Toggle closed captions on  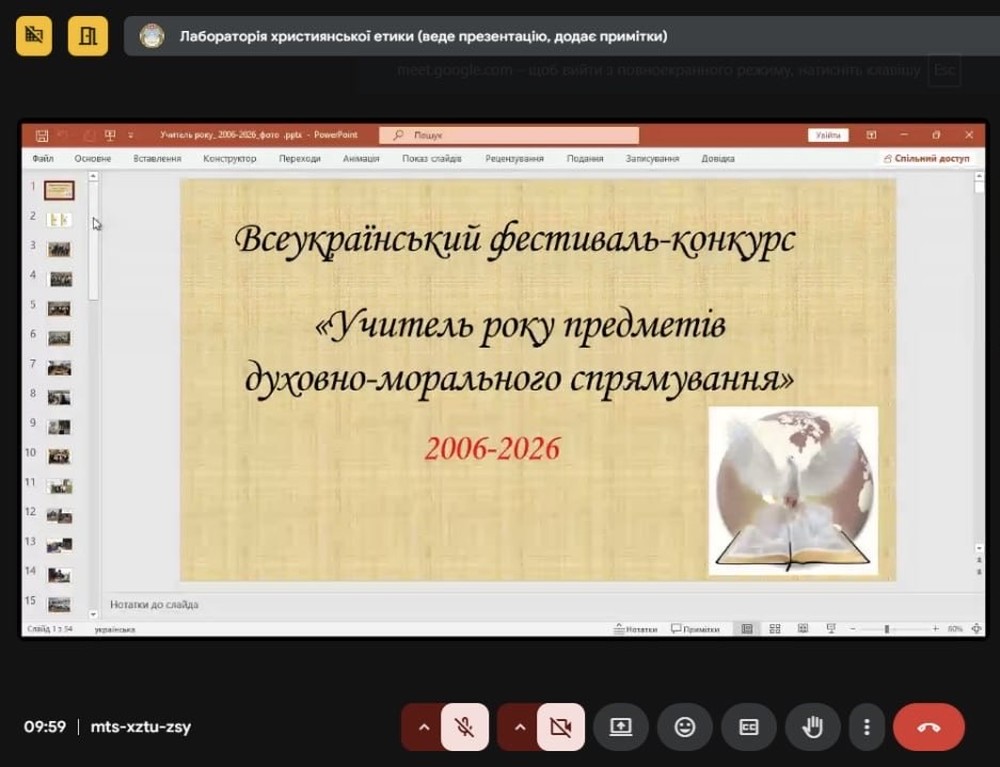(749, 727)
